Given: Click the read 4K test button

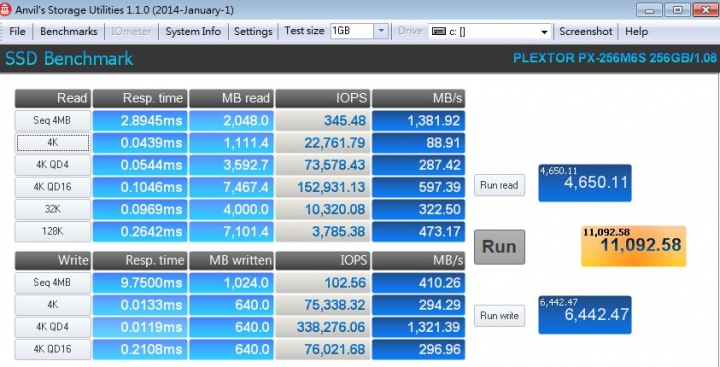Looking at the screenshot, I should pyautogui.click(x=52, y=143).
